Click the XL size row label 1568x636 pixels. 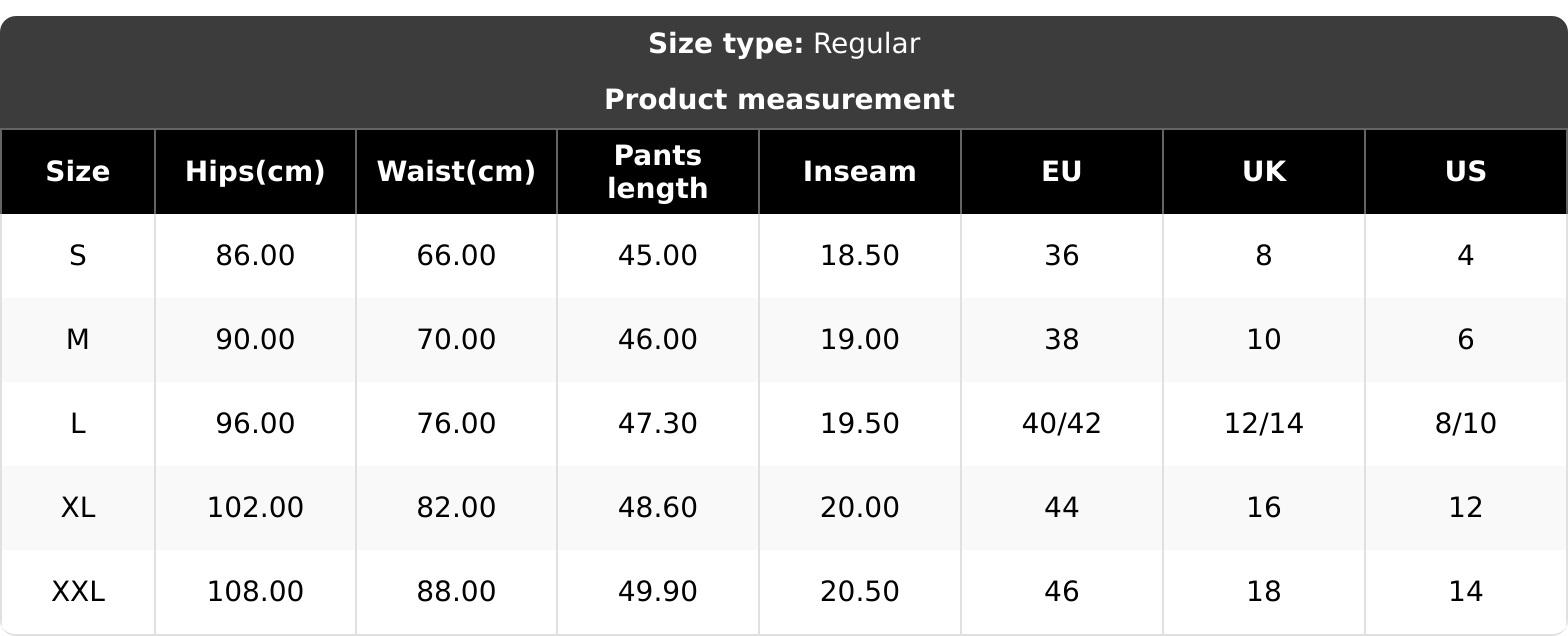[78, 508]
